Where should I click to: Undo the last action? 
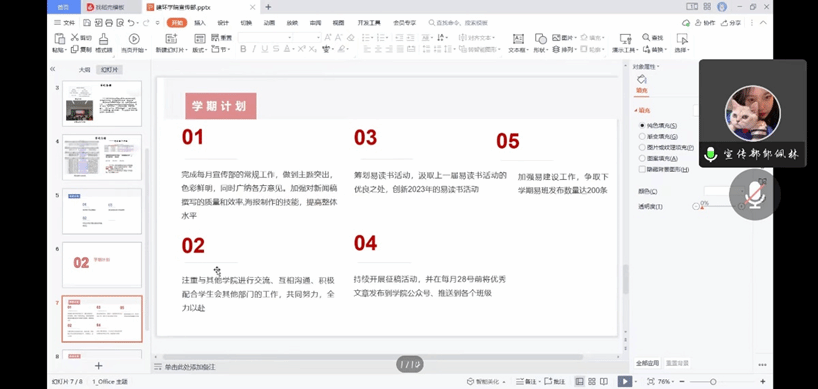[x=131, y=22]
